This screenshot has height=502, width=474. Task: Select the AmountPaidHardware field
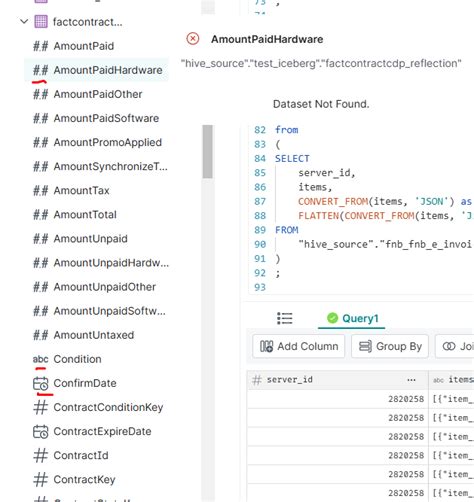(x=97, y=70)
